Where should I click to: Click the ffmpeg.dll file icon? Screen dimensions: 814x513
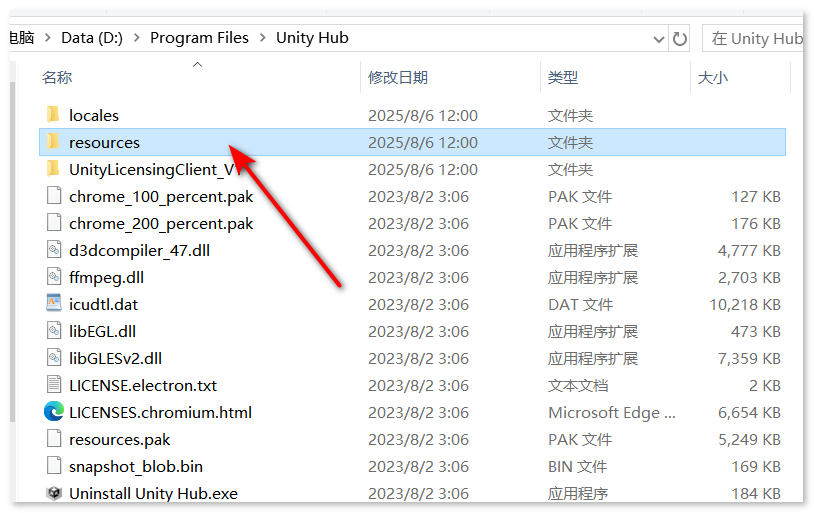point(54,277)
